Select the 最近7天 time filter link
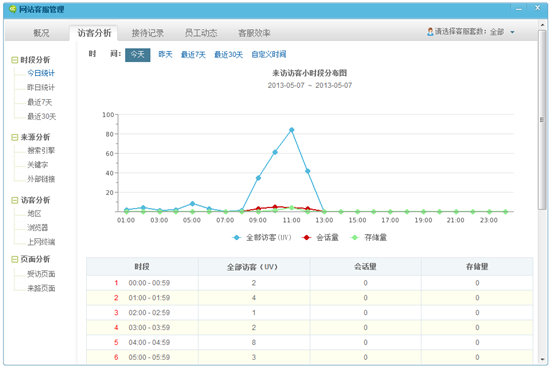The width and height of the screenshot is (552, 367). click(x=193, y=55)
